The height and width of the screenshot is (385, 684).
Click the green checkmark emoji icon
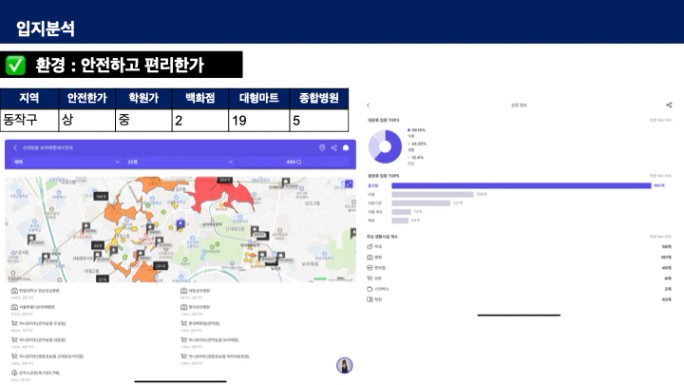15,65
